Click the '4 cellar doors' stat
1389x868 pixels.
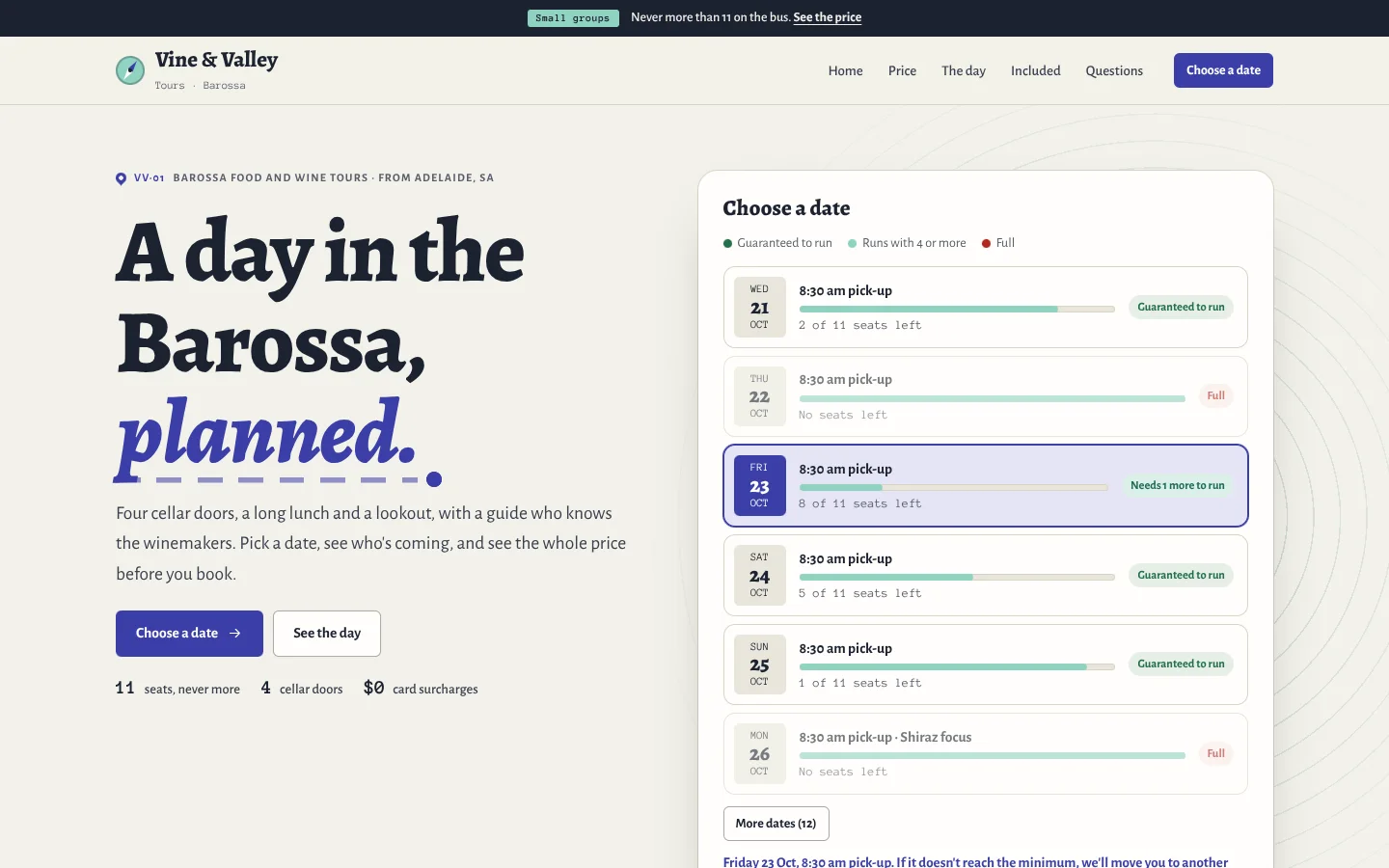302,689
